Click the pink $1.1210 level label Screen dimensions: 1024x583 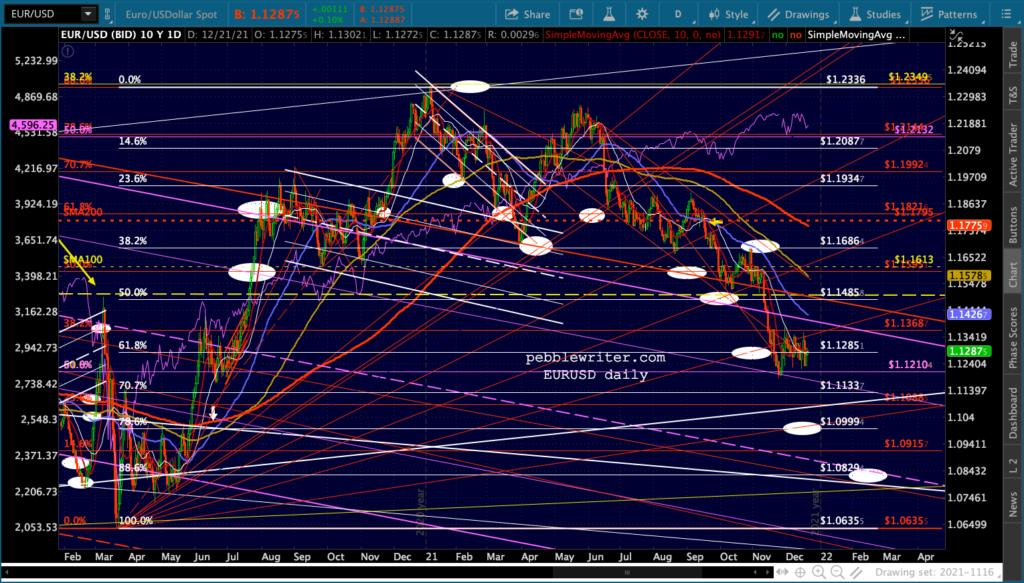(911, 364)
